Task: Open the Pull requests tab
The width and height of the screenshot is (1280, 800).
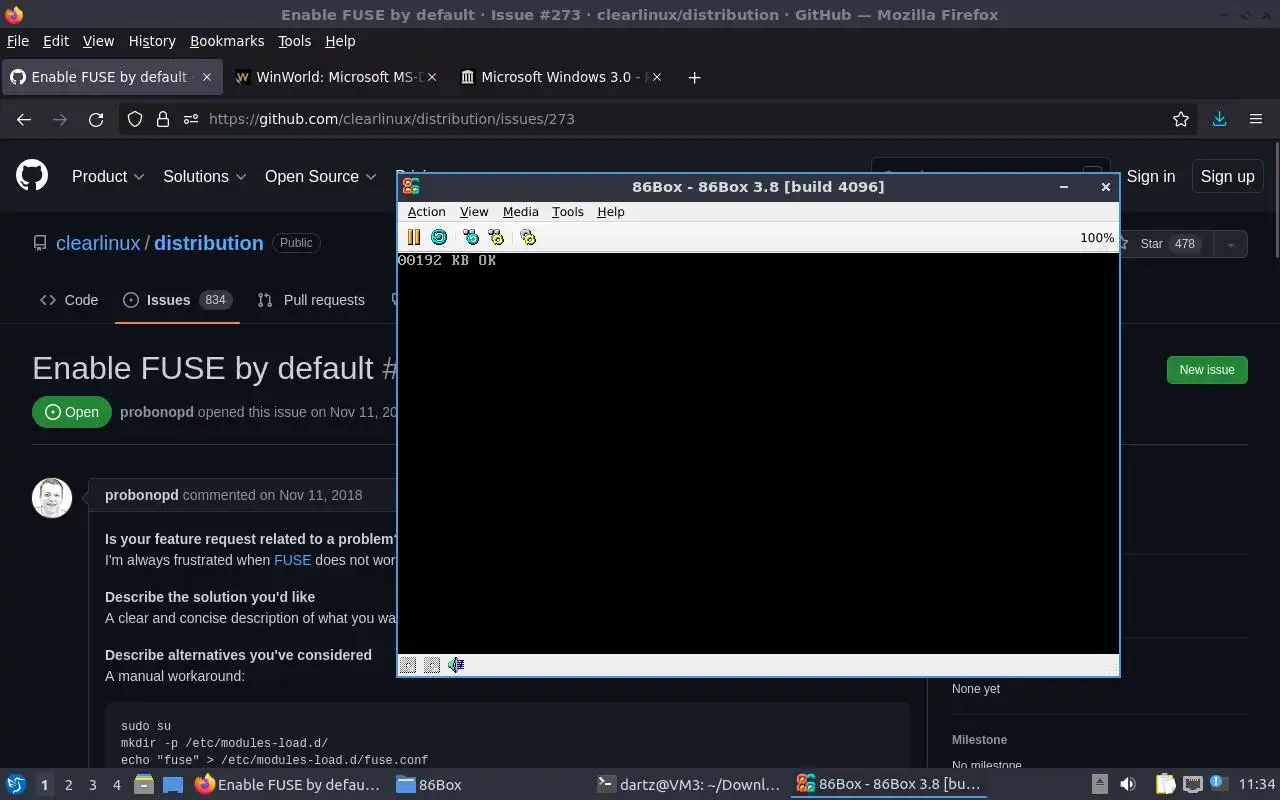Action: tap(311, 300)
